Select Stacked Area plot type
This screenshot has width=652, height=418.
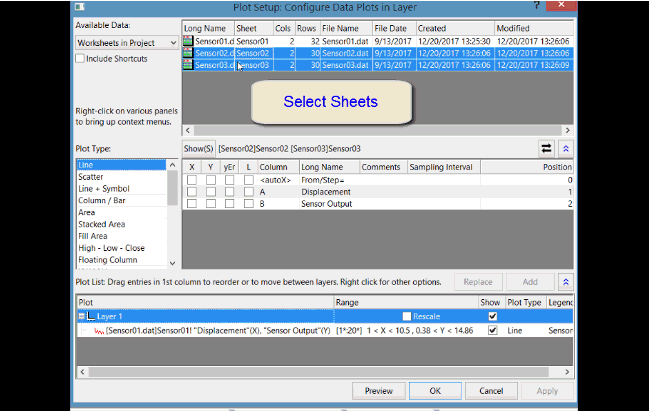point(121,224)
